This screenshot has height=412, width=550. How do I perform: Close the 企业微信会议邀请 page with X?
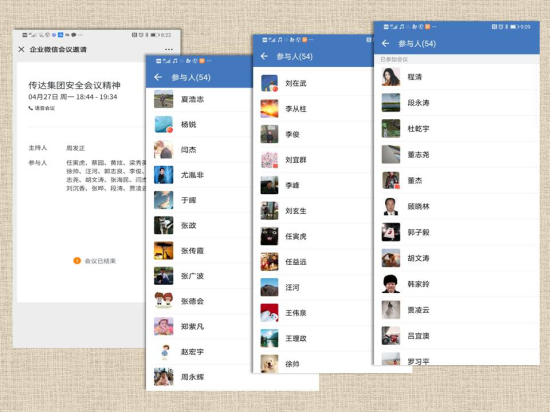point(21,49)
